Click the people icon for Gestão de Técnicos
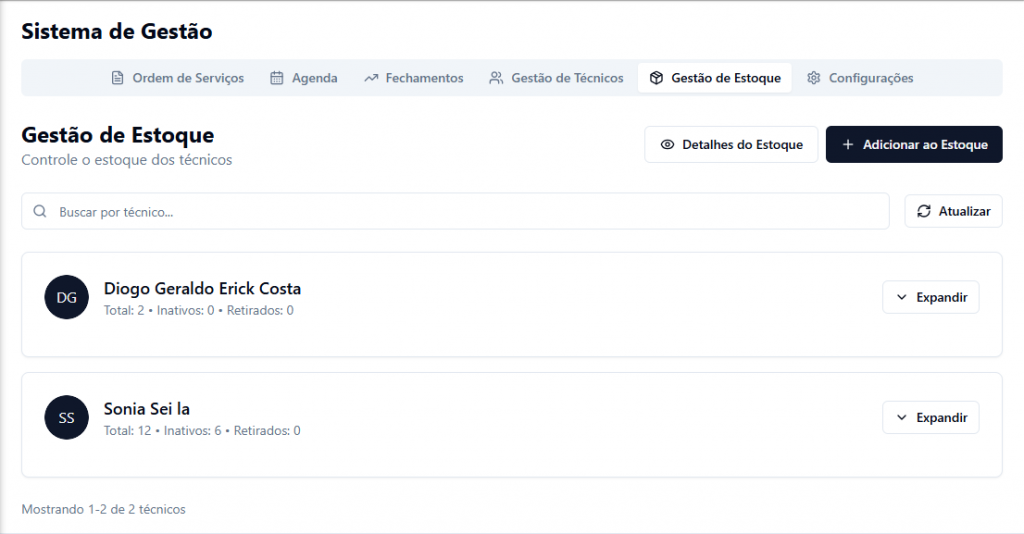Viewport: 1024px width, 534px height. pyautogui.click(x=496, y=78)
